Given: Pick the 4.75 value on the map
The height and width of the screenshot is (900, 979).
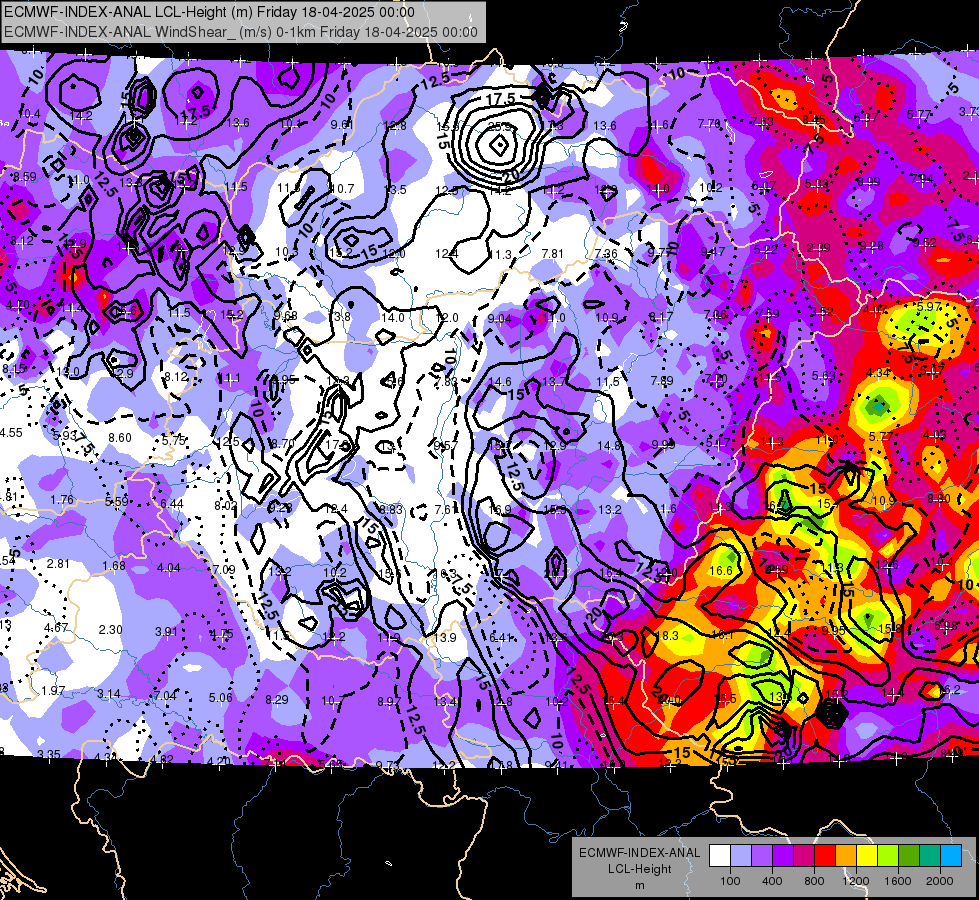Looking at the screenshot, I should coord(221,634).
